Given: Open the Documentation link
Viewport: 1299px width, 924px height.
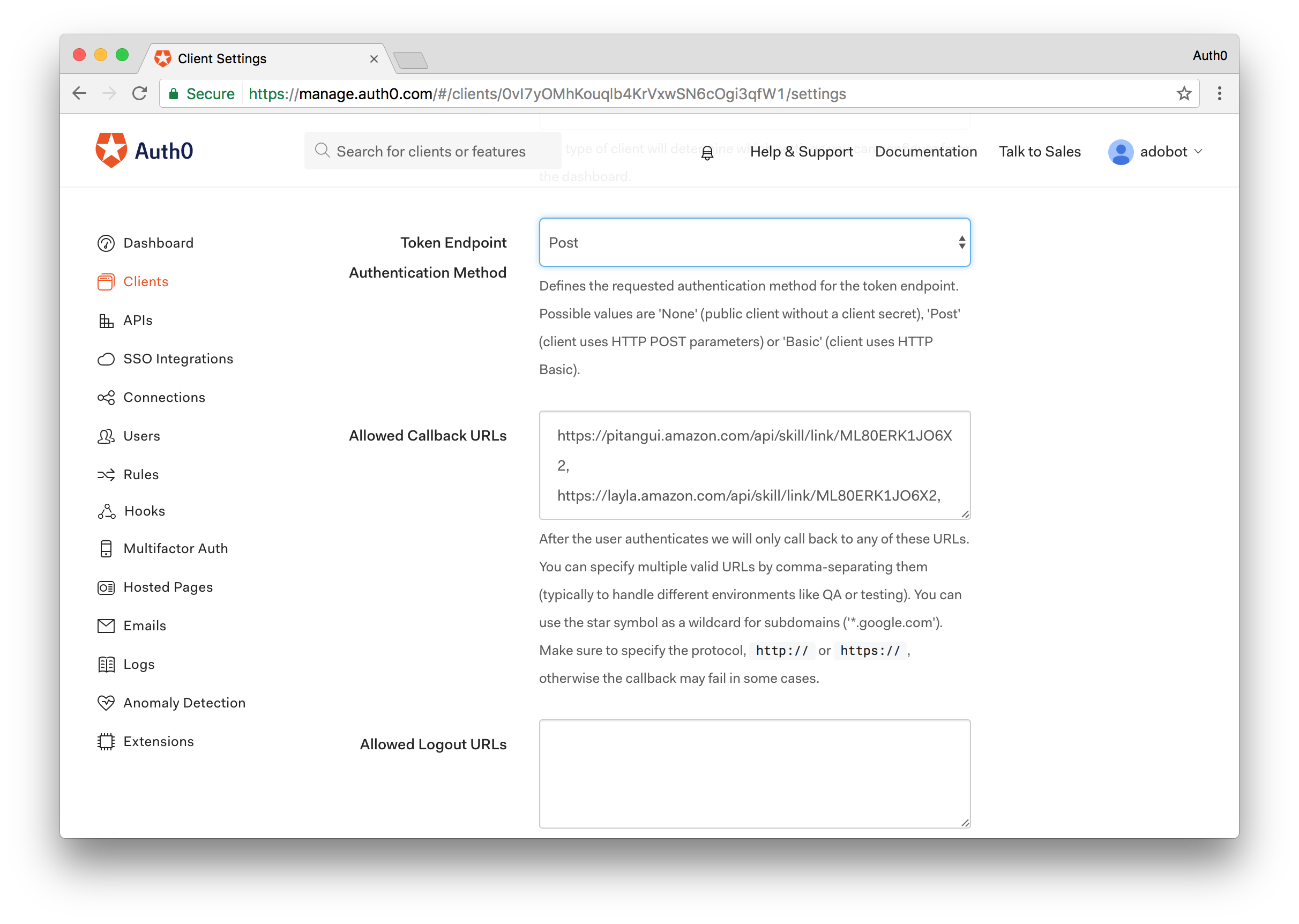Looking at the screenshot, I should [925, 152].
